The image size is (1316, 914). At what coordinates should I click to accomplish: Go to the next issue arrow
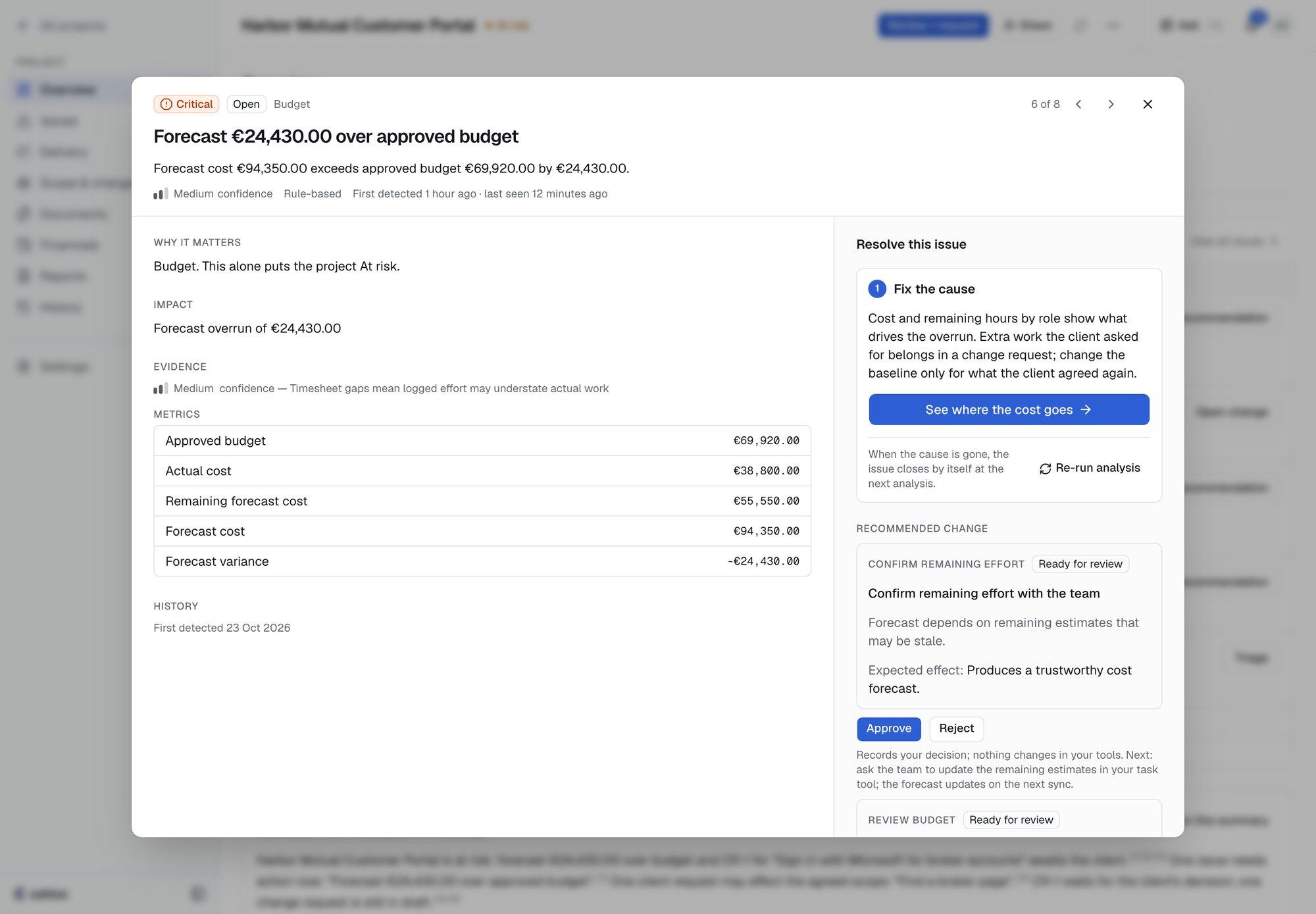[1111, 104]
